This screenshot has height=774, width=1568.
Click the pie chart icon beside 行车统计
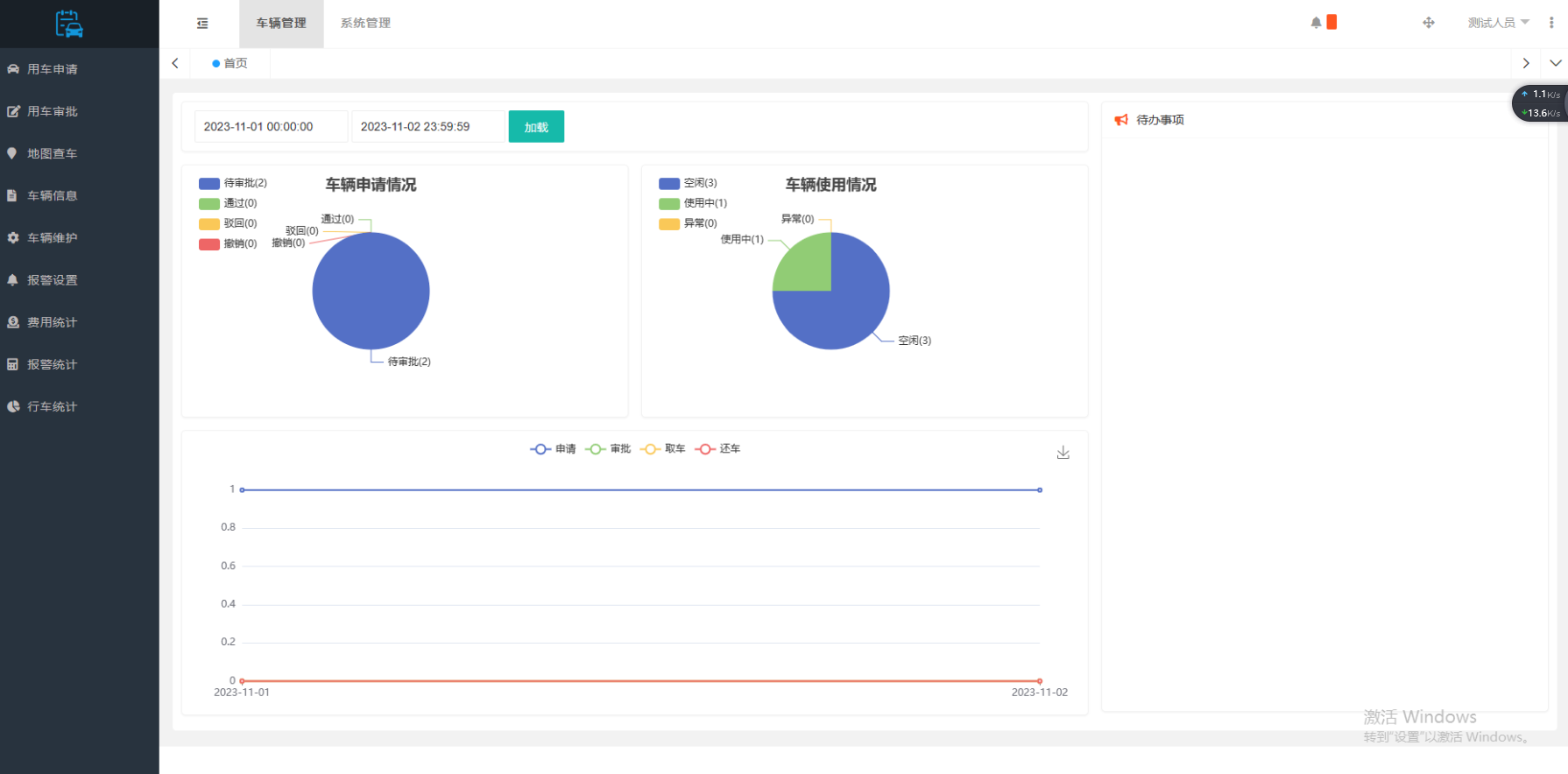[13, 406]
